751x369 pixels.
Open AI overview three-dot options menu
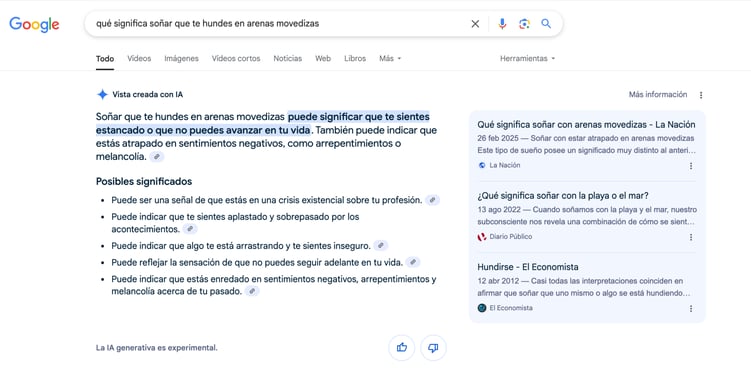pyautogui.click(x=701, y=95)
